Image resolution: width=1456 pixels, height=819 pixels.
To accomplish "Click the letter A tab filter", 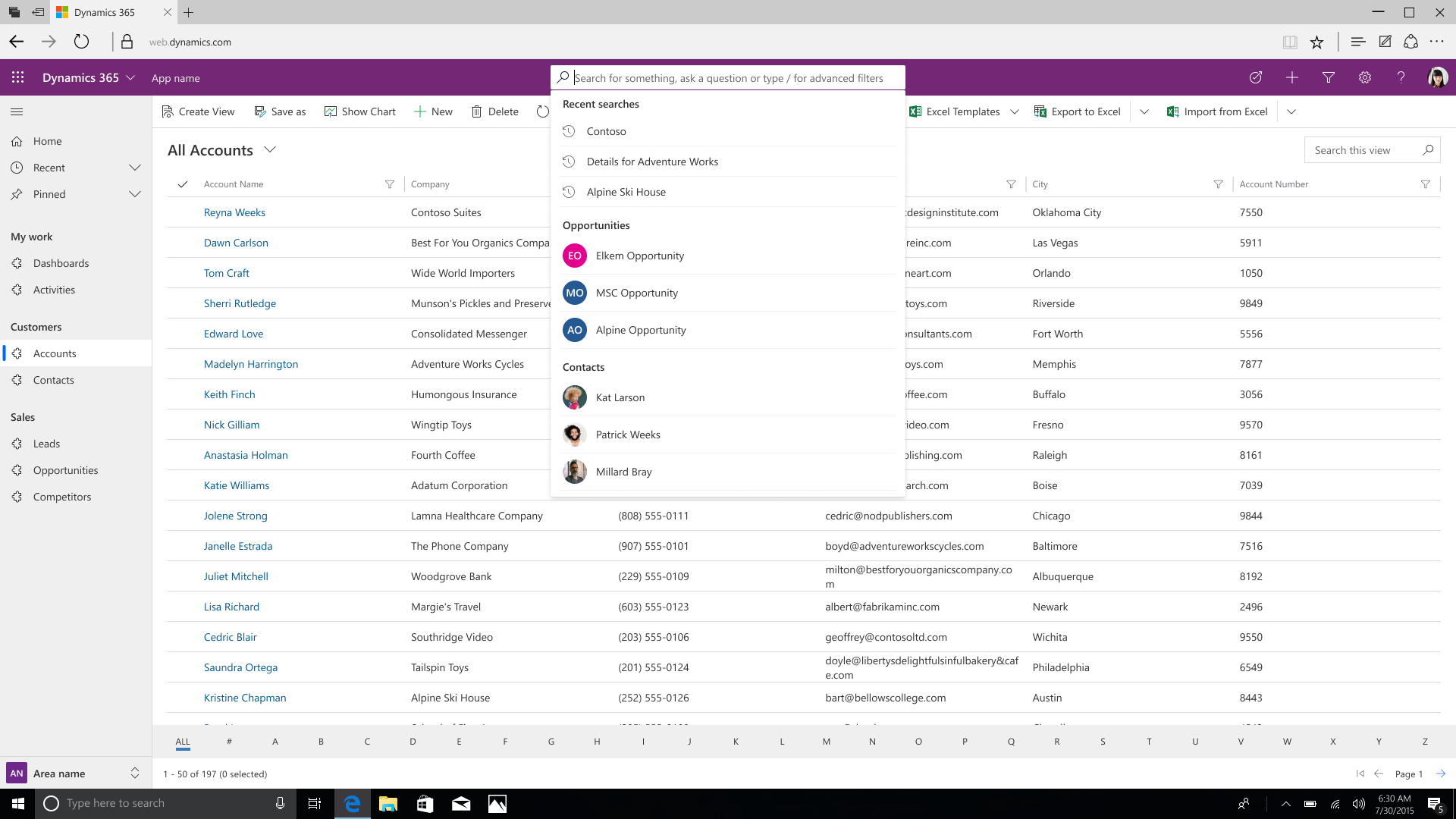I will point(275,741).
